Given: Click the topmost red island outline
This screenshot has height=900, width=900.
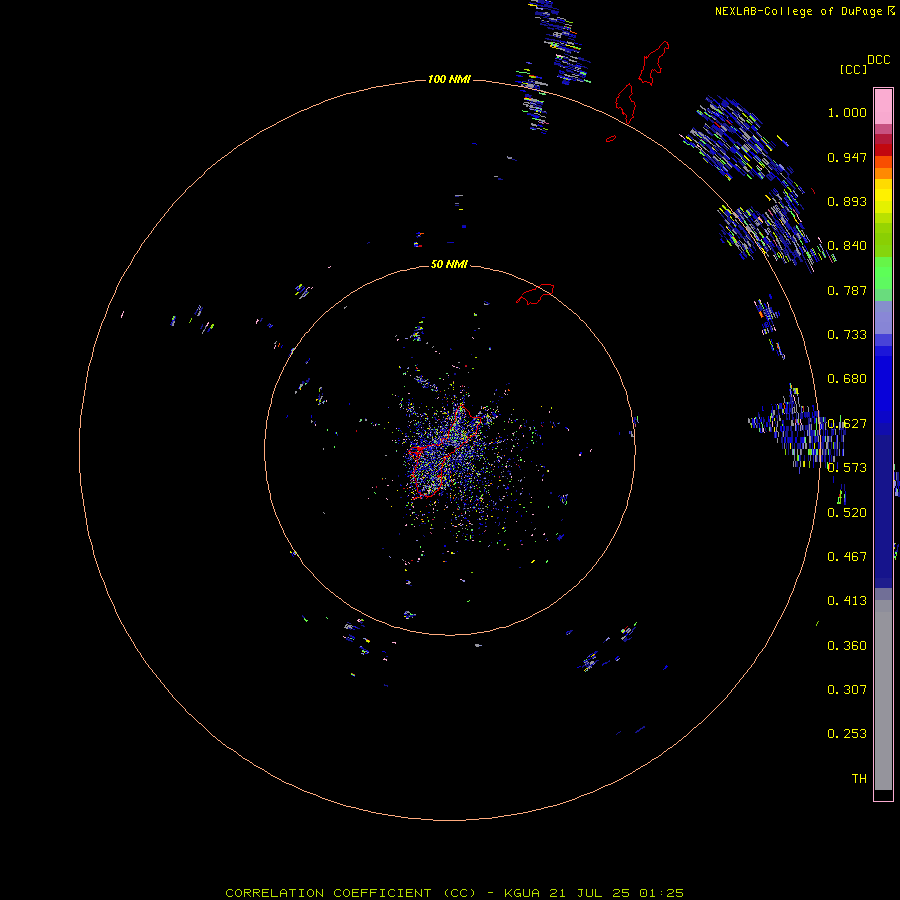Looking at the screenshot, I should point(654,63).
